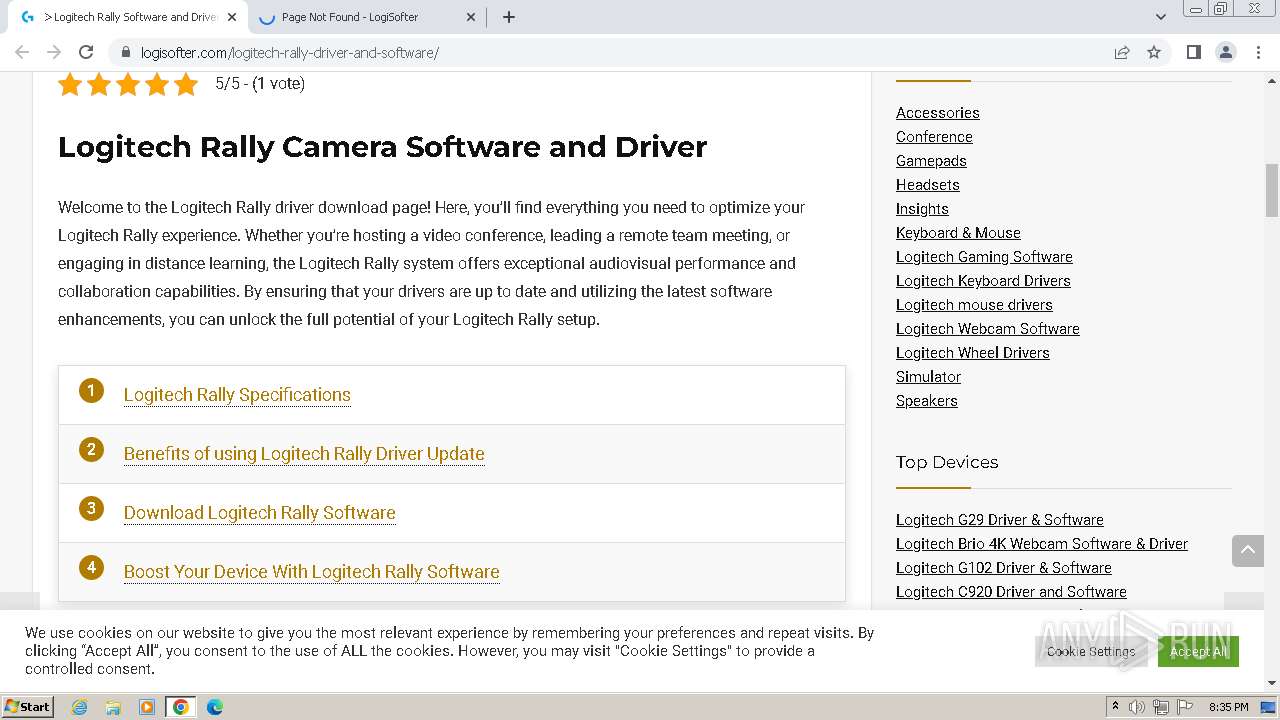Close the Logitech Rally Software tab

(x=232, y=17)
